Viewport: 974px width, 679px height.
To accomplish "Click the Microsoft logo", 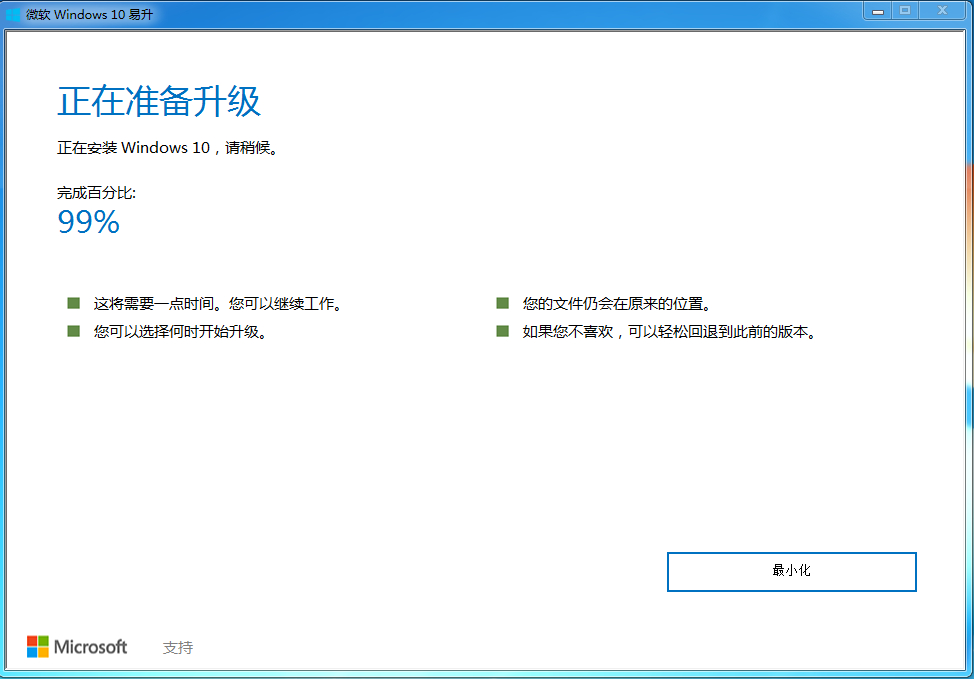I will click(77, 647).
